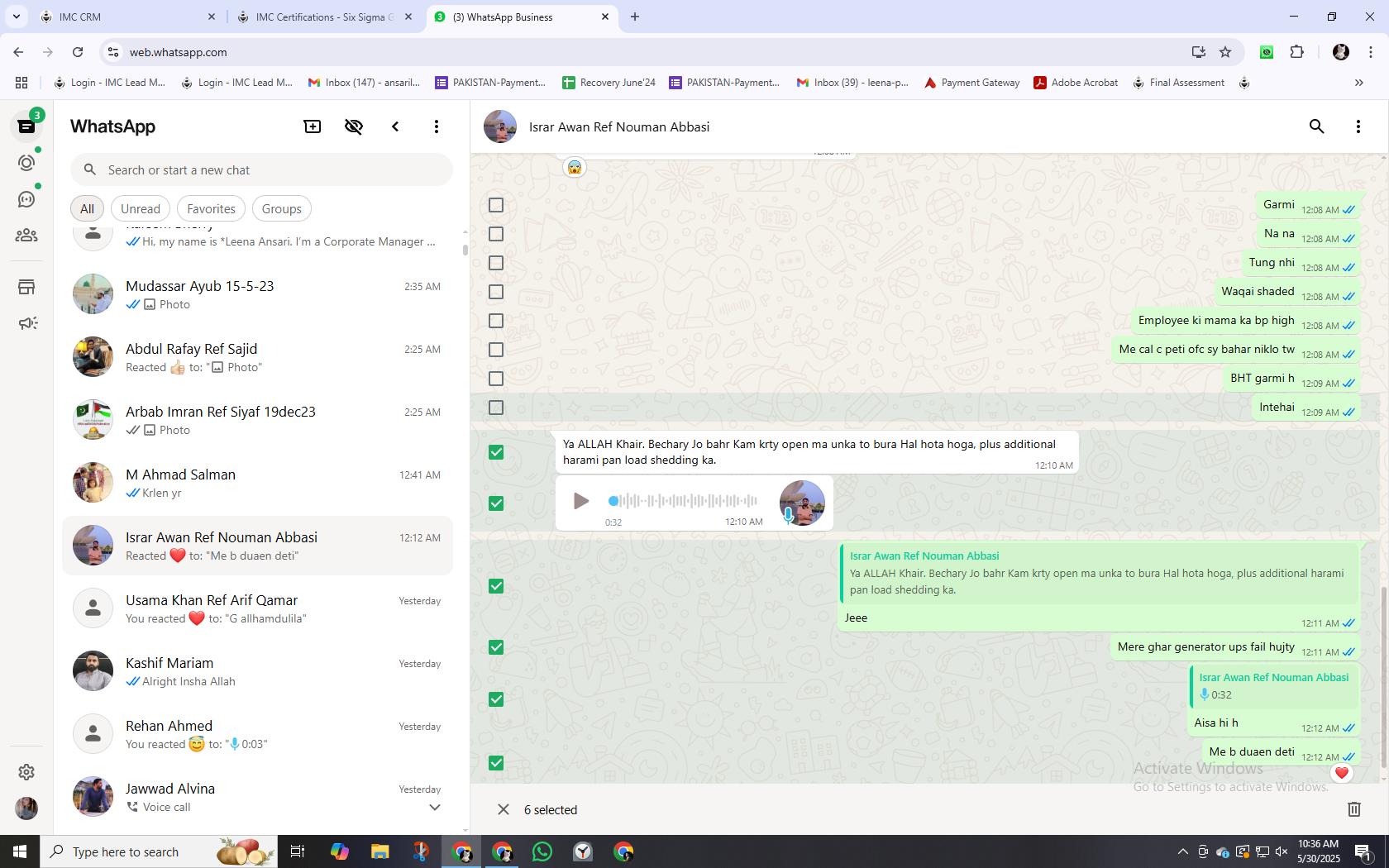
Task: Search within this conversation
Action: 1317,126
